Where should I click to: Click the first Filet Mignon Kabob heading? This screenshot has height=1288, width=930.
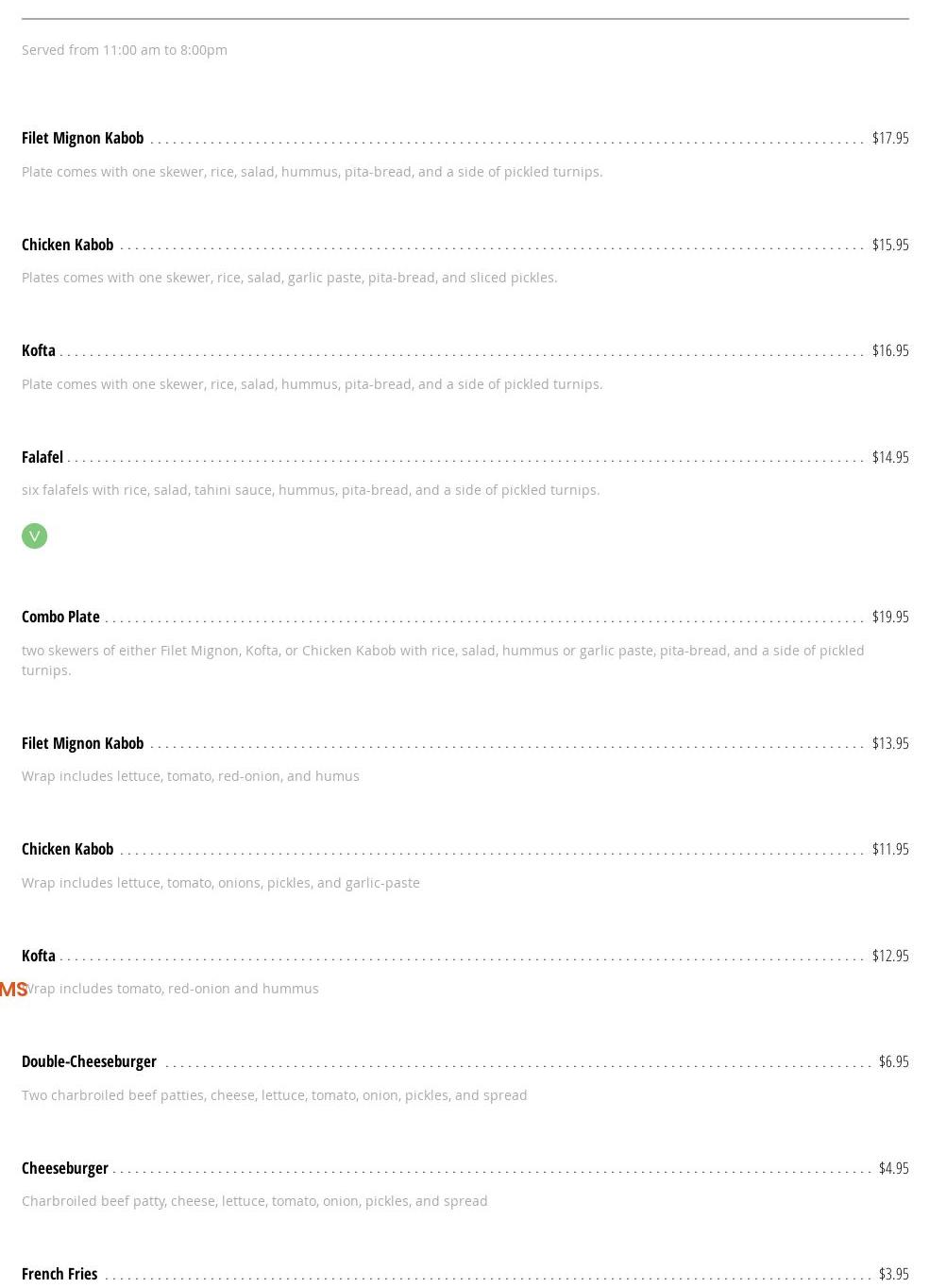82,138
